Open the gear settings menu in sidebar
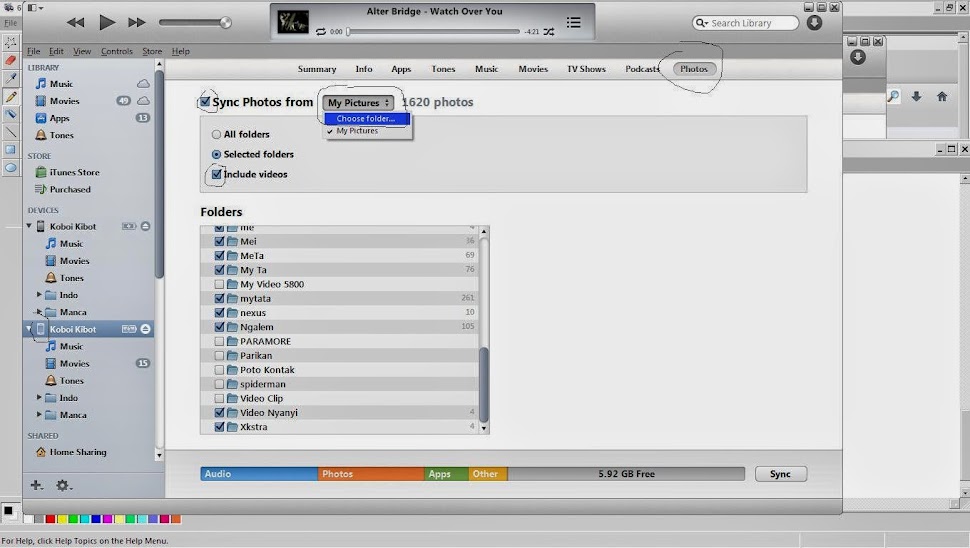 [x=64, y=486]
